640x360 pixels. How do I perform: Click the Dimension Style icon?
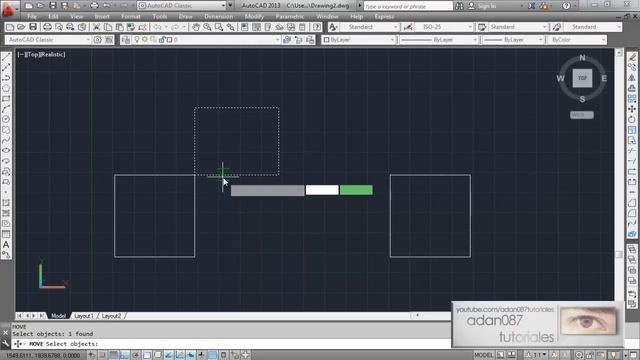tap(408, 27)
